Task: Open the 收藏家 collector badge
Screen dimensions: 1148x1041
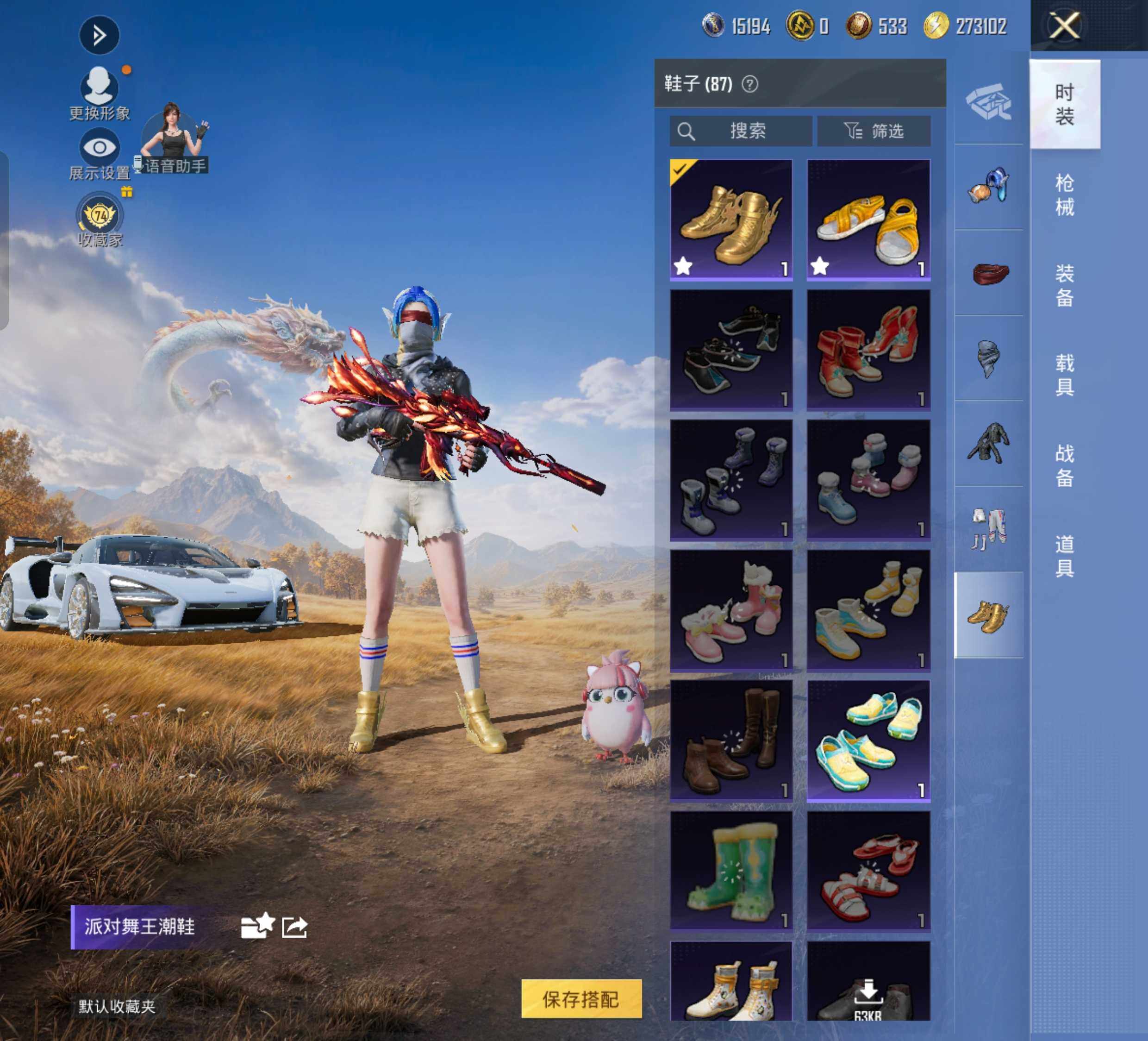Action: 100,219
